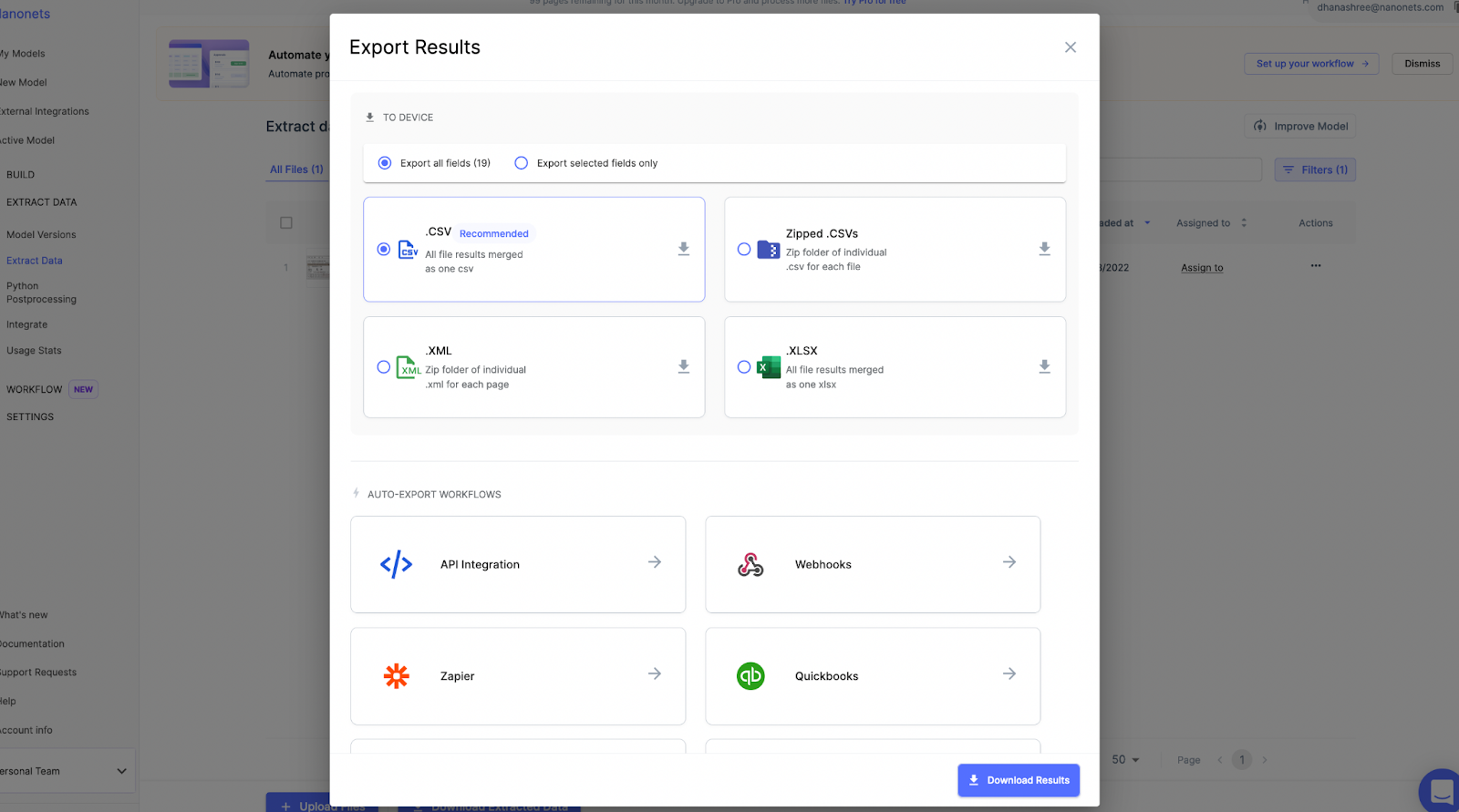Click the Webhooks logo icon
The height and width of the screenshot is (812, 1459).
click(750, 565)
